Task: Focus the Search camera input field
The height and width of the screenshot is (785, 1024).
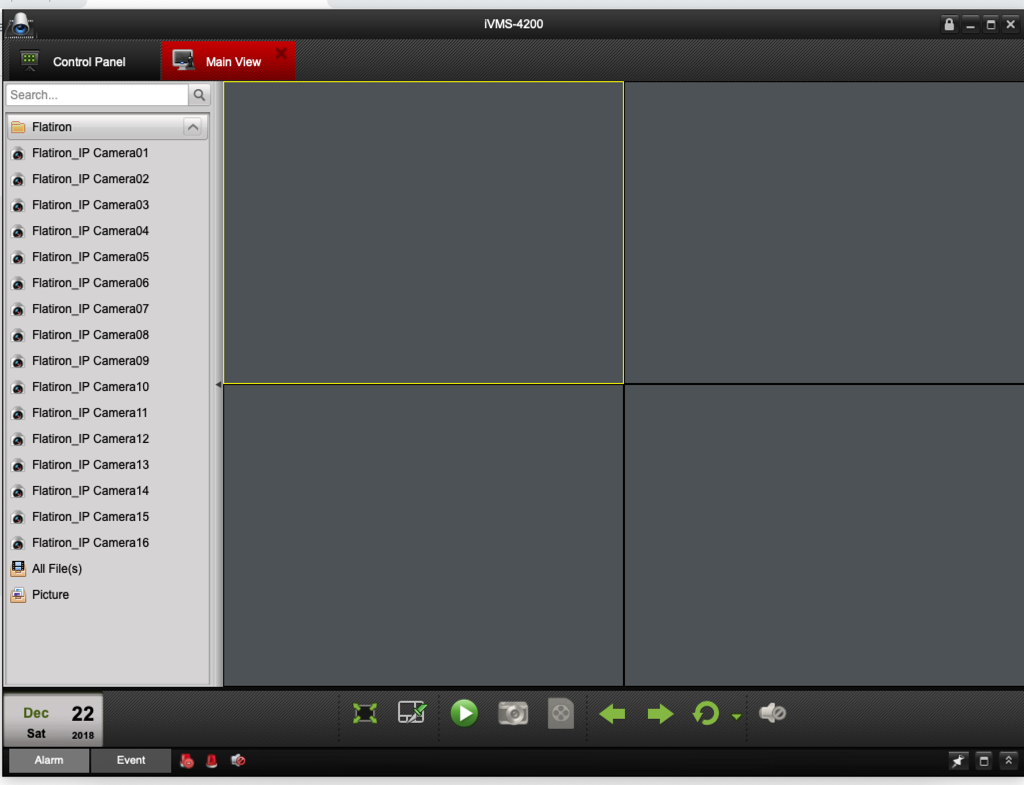Action: [x=97, y=95]
